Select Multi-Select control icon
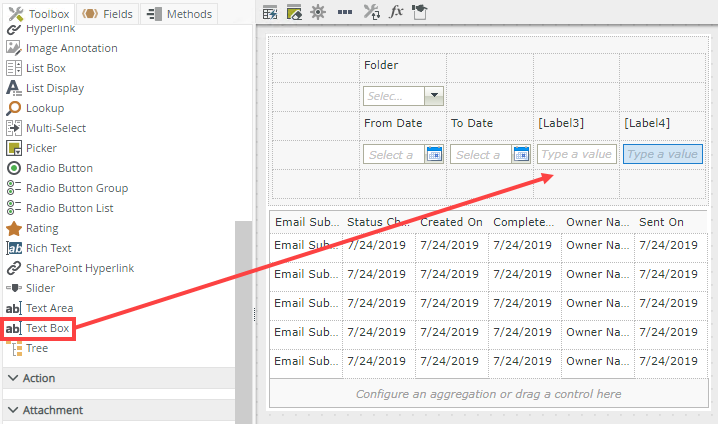This screenshot has height=424, width=718. click(x=14, y=128)
